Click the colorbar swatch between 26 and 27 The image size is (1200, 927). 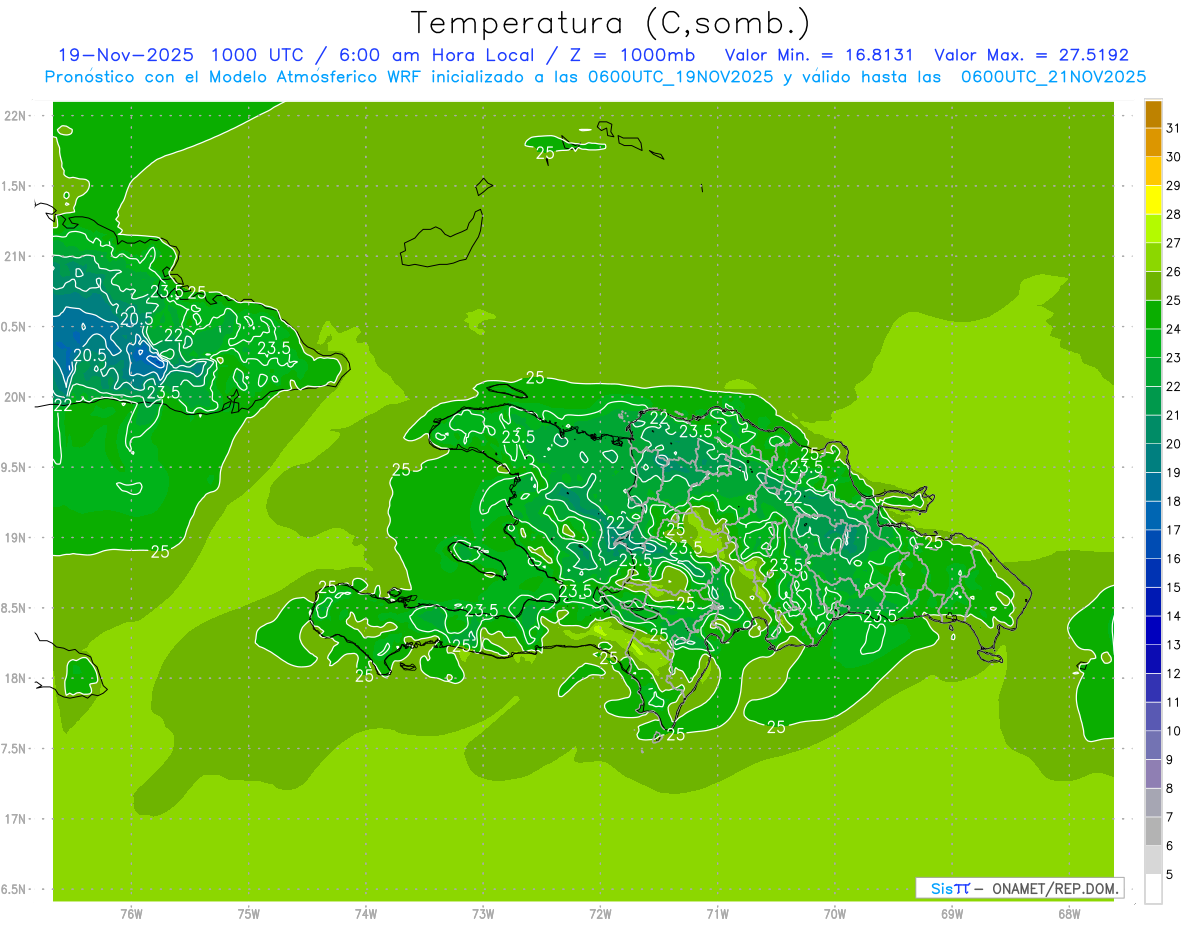[1153, 257]
